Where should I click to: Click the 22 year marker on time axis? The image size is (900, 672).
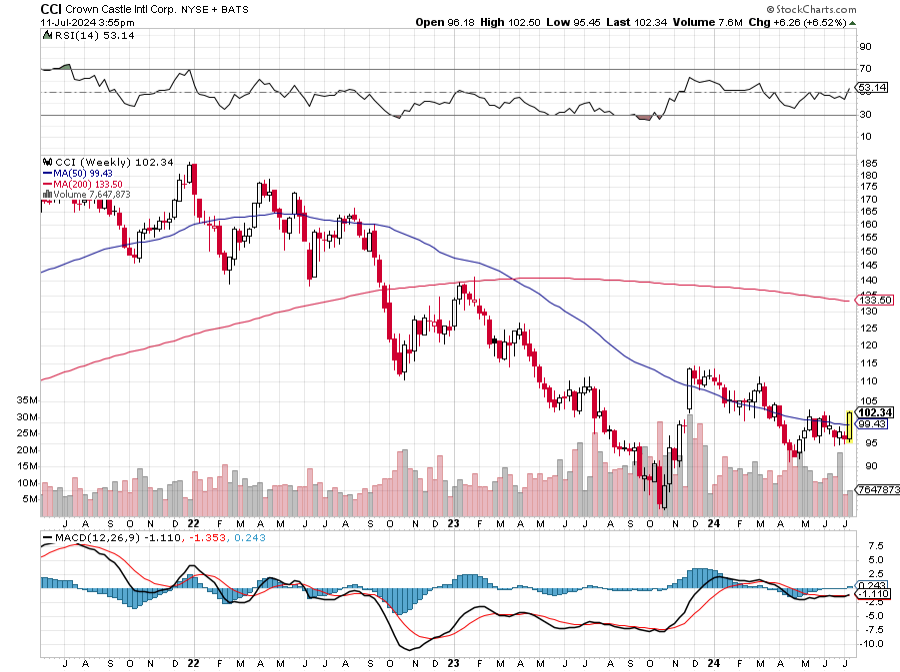tap(191, 522)
